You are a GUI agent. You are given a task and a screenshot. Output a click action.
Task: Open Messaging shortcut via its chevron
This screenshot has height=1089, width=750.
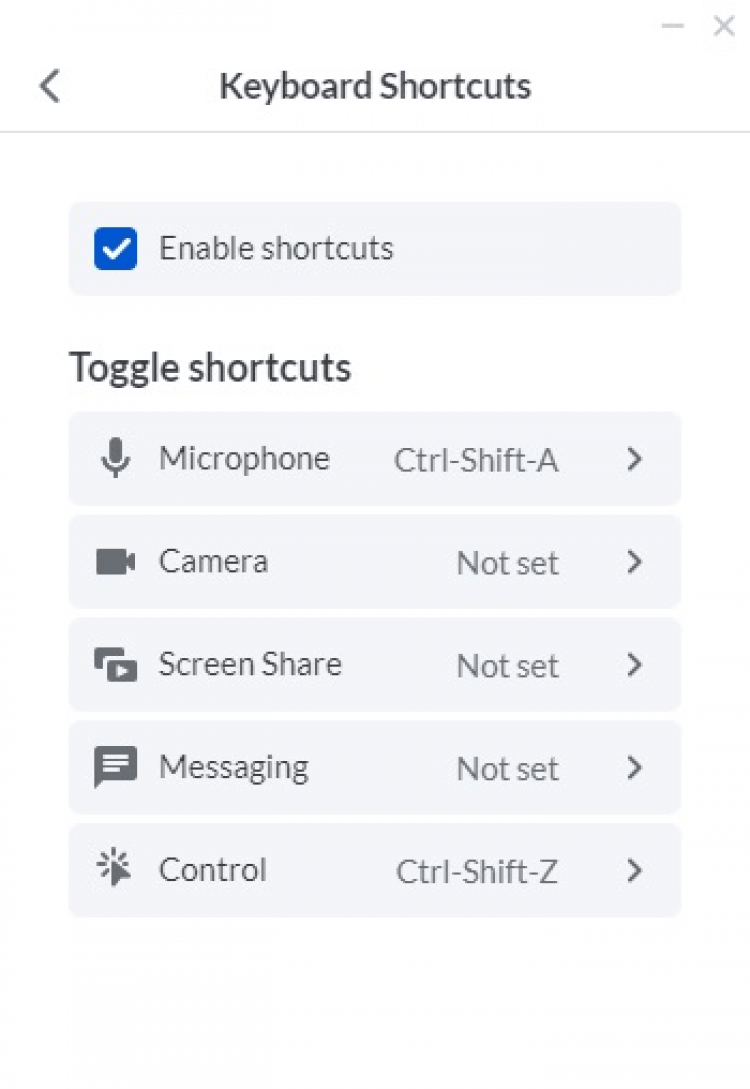tap(634, 768)
